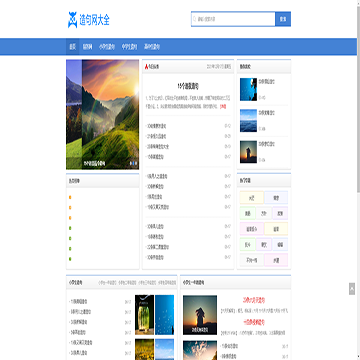The height and width of the screenshot is (360, 360).
Task: Open the glowing green jar image
Action: point(144,315)
